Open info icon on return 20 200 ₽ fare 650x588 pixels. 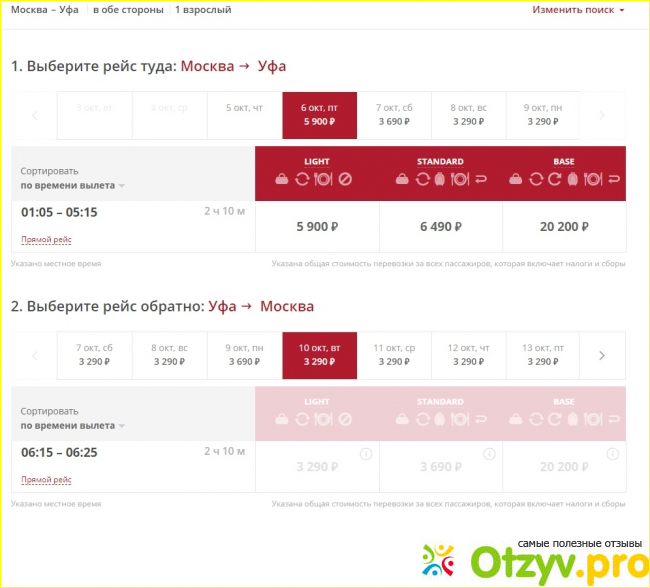click(x=613, y=454)
